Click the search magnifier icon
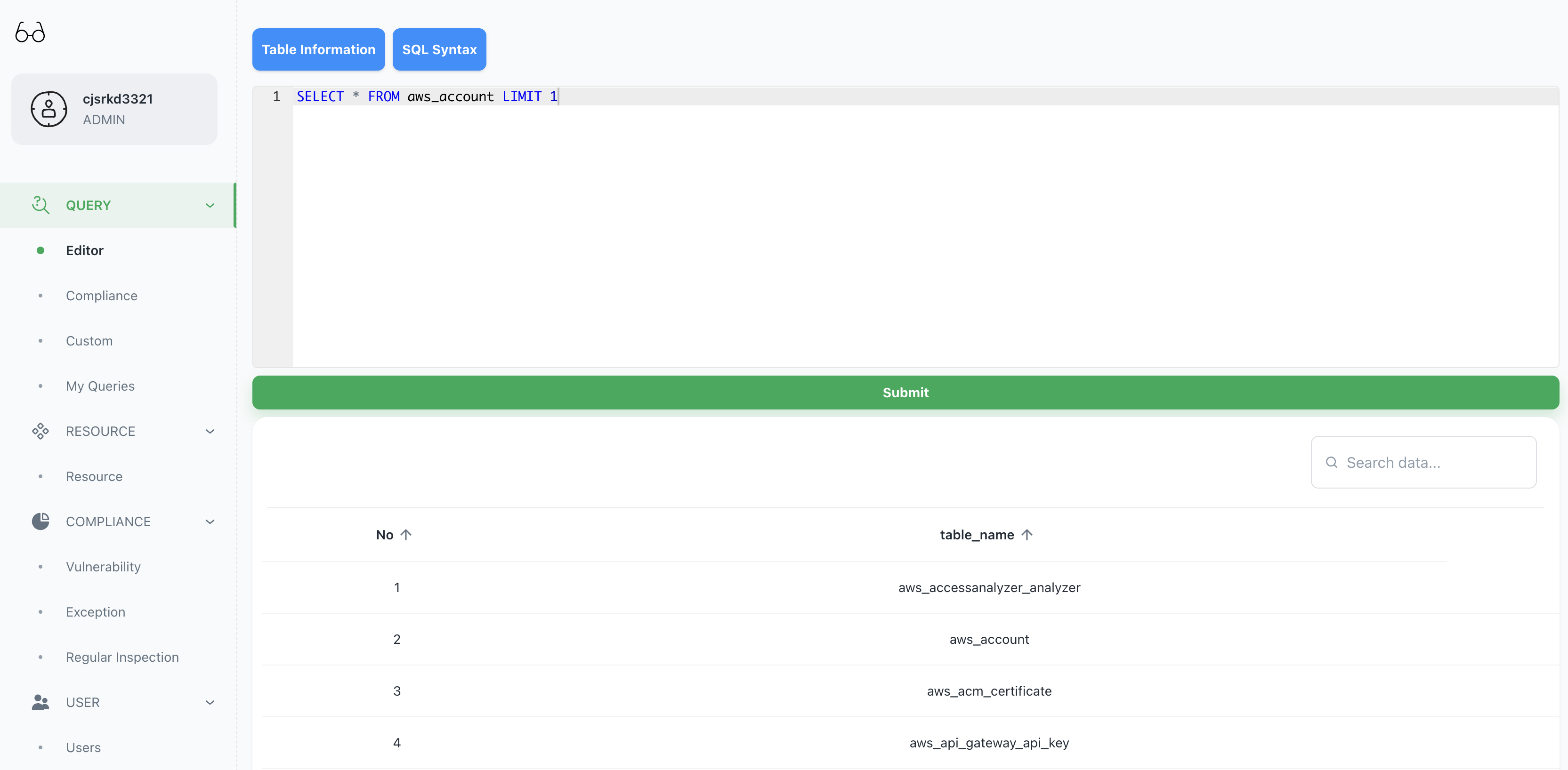 tap(1331, 462)
